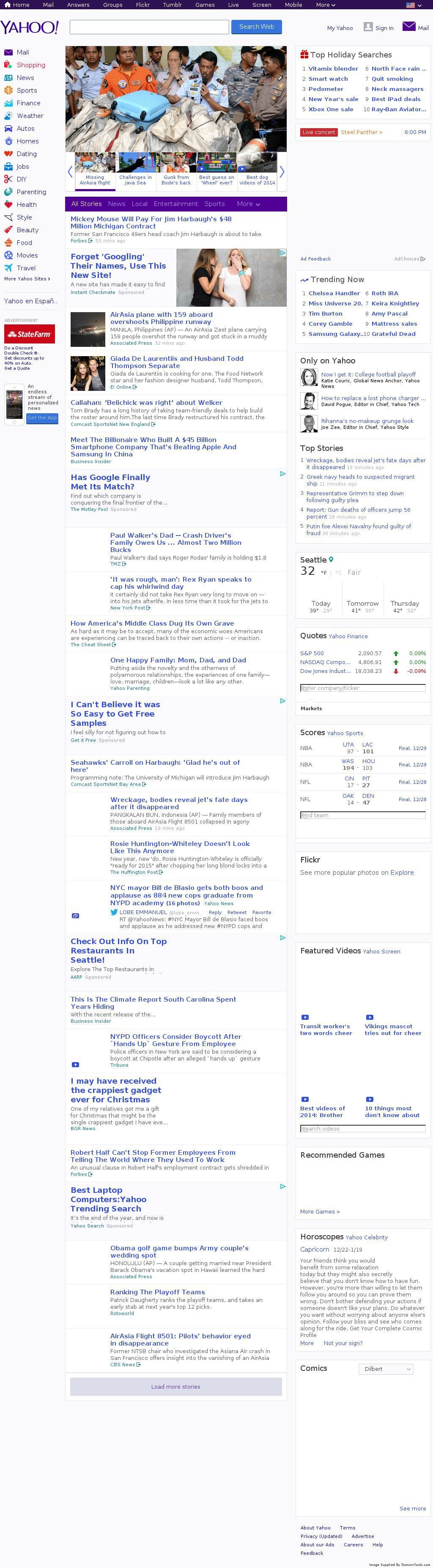Image resolution: width=433 pixels, height=1568 pixels.
Task: Switch to the All Stories tab
Action: tap(86, 204)
